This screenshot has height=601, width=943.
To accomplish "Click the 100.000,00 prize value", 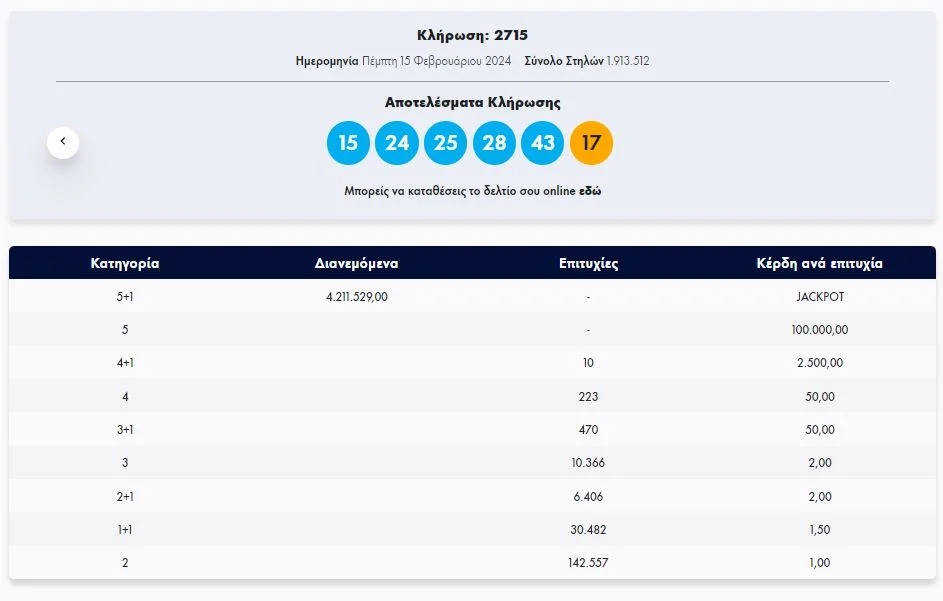I will (820, 330).
